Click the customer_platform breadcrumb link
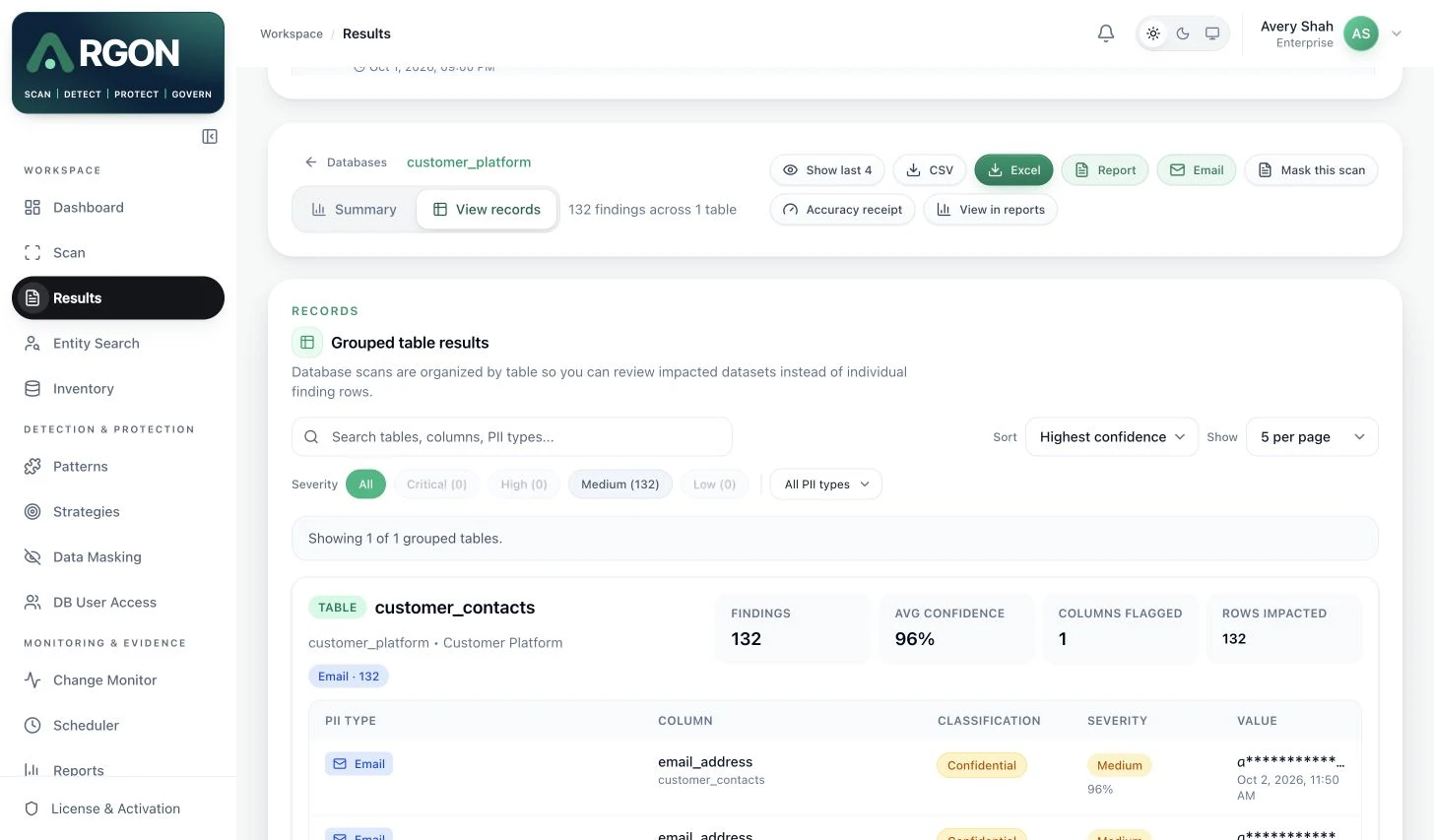This screenshot has height=840, width=1434. 469,162
